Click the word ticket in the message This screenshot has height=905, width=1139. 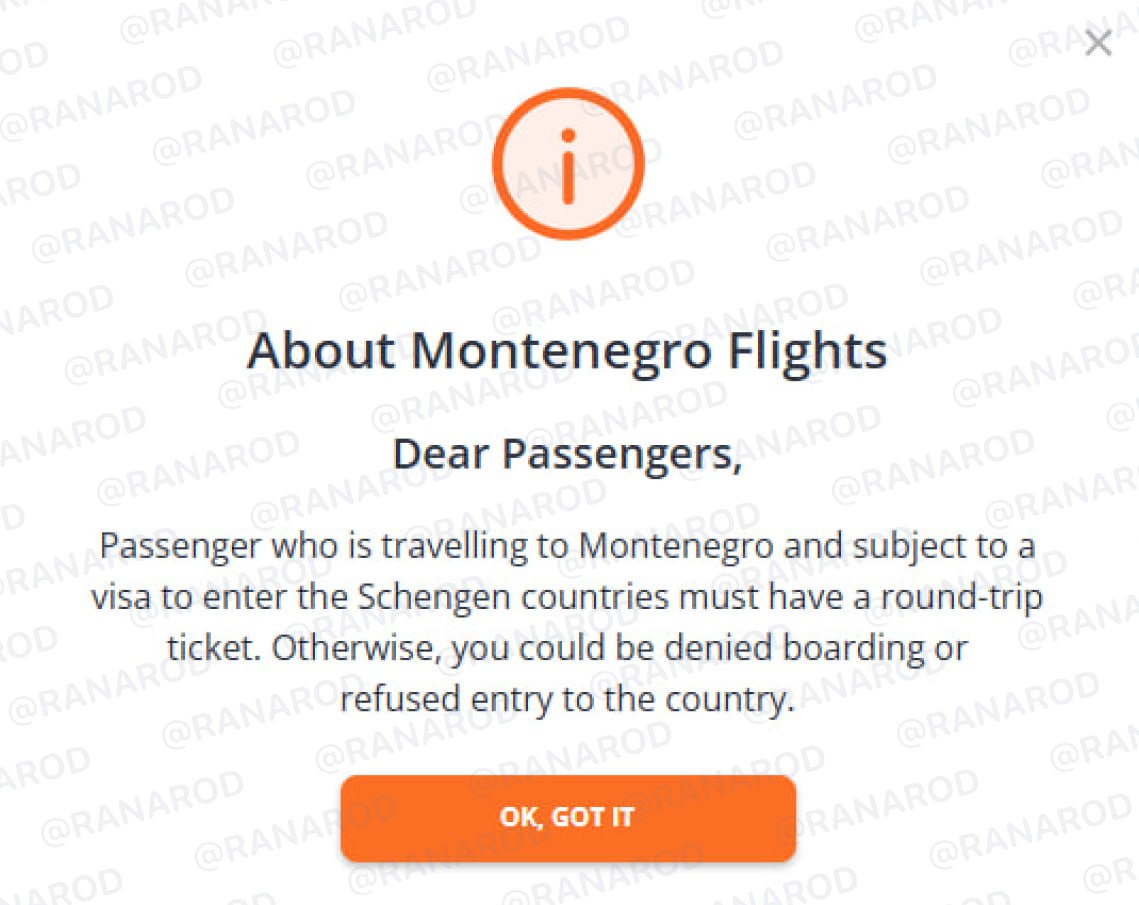click(210, 648)
